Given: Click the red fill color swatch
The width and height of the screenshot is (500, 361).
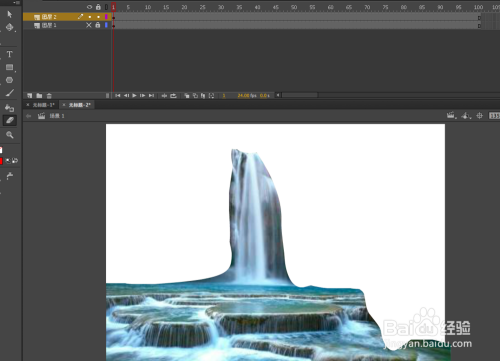Looking at the screenshot, I should coord(1,161).
